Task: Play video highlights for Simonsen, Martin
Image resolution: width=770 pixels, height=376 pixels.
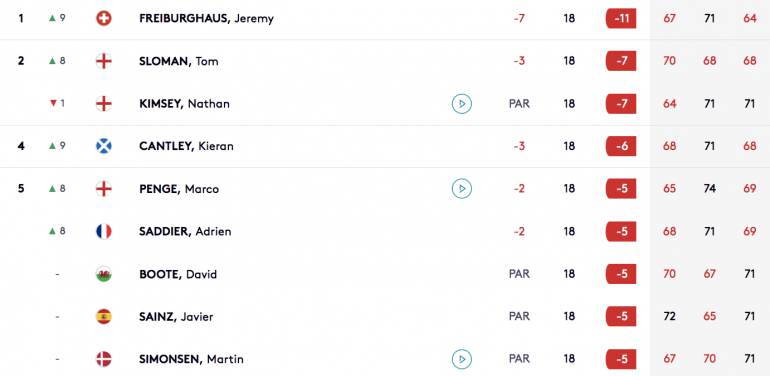Action: tap(462, 359)
